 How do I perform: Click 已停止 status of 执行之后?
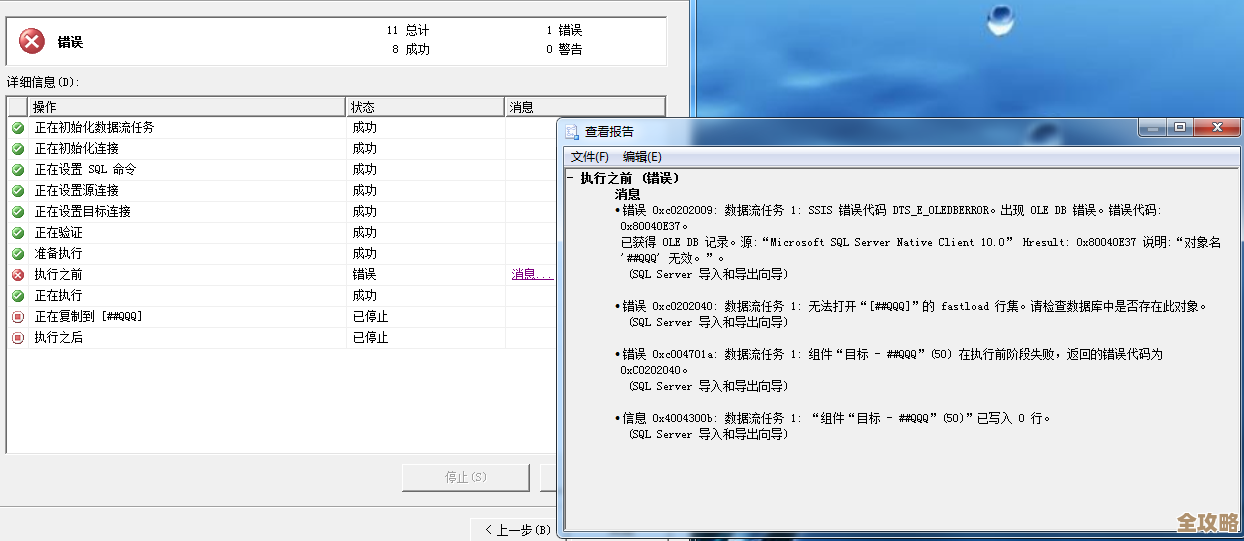click(x=370, y=338)
